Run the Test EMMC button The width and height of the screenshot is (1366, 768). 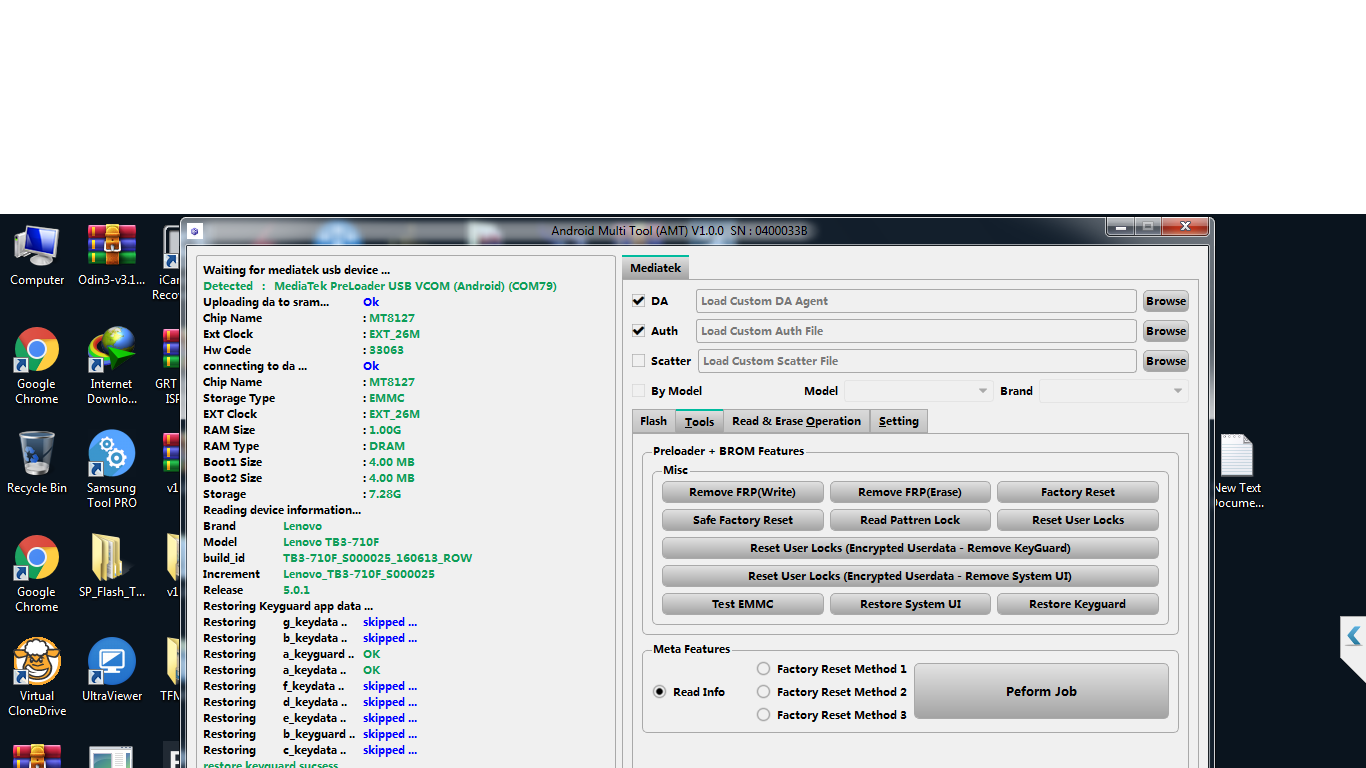coord(743,604)
